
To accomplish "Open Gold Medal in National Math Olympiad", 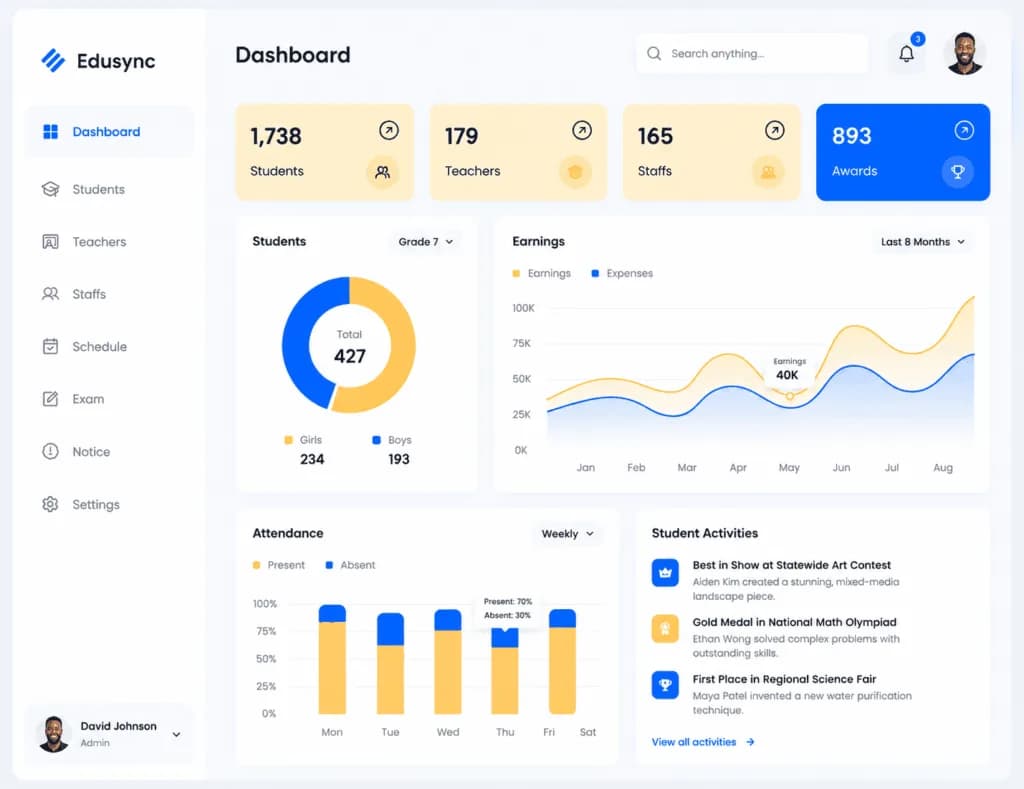I will pos(794,622).
